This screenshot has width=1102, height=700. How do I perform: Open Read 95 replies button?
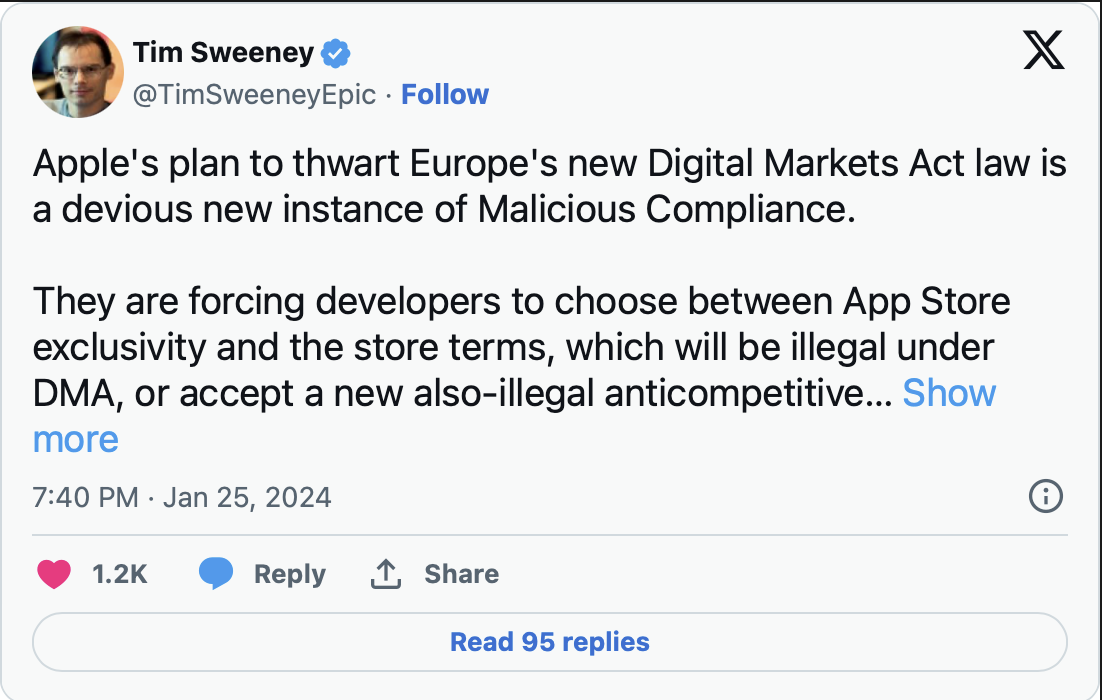[x=550, y=642]
